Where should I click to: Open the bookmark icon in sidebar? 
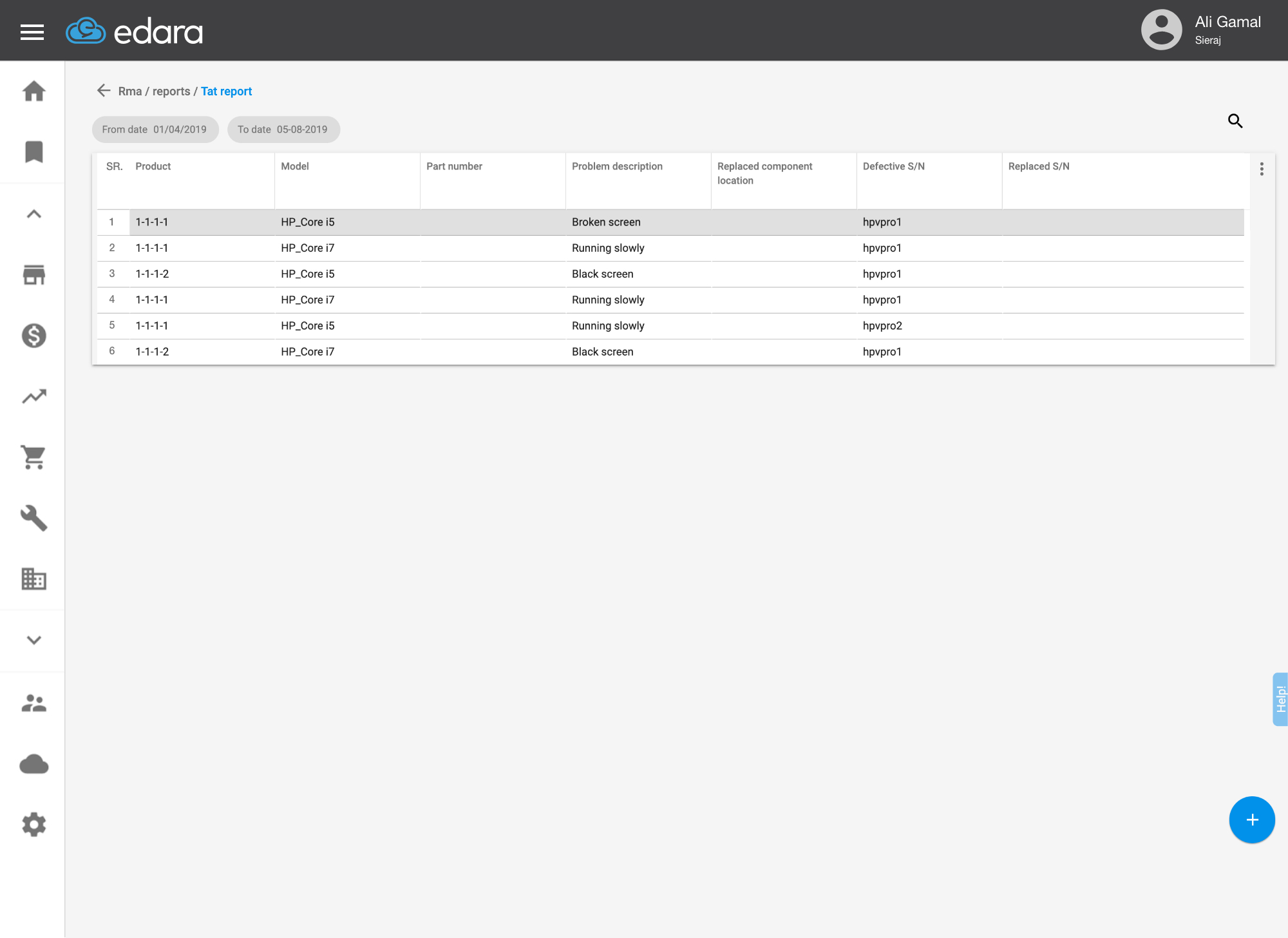tap(33, 152)
